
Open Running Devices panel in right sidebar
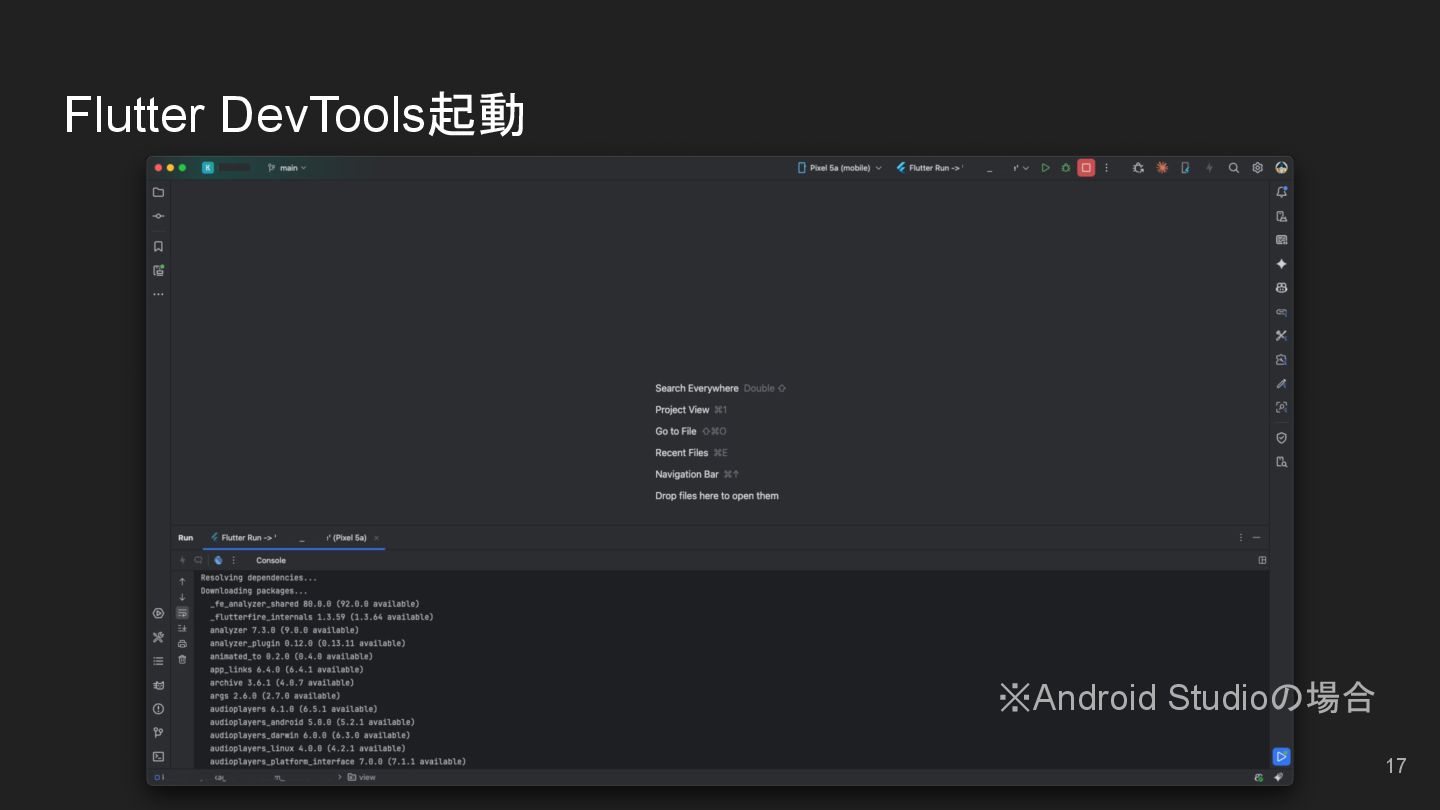[1282, 240]
